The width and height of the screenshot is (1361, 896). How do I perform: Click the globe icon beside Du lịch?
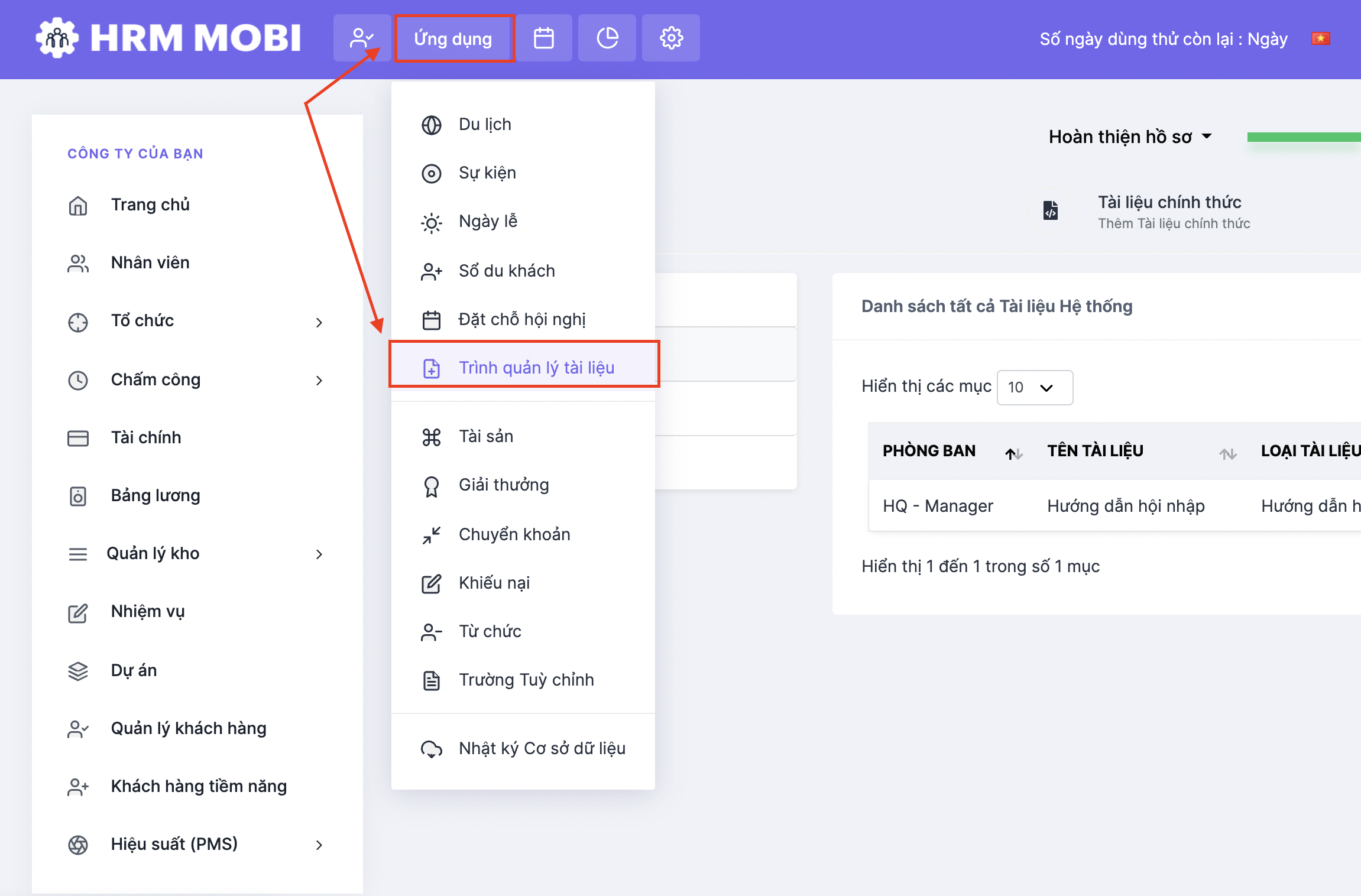pyautogui.click(x=431, y=125)
